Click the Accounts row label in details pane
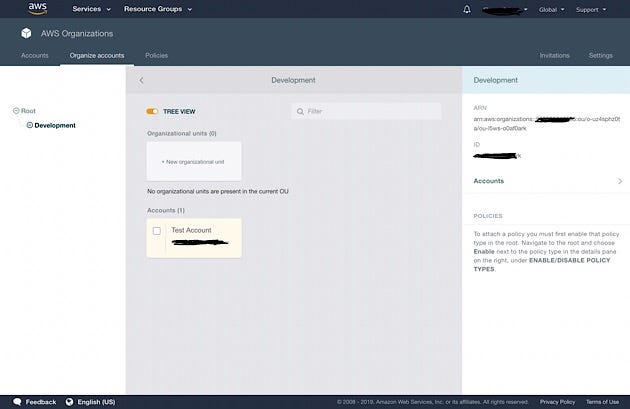Viewport: 630px width, 409px height. click(489, 181)
